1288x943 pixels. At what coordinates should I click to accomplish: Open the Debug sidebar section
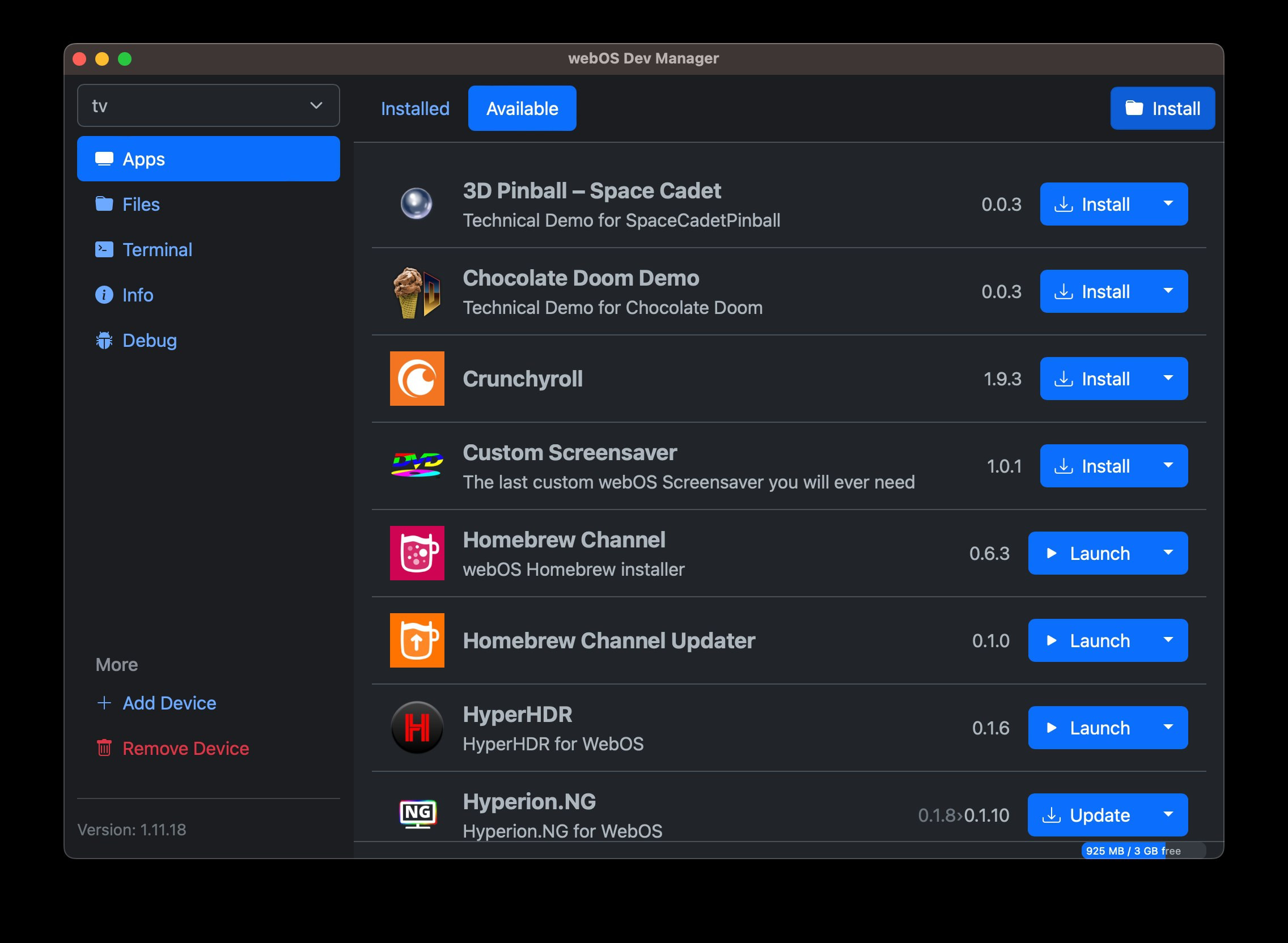click(x=150, y=340)
